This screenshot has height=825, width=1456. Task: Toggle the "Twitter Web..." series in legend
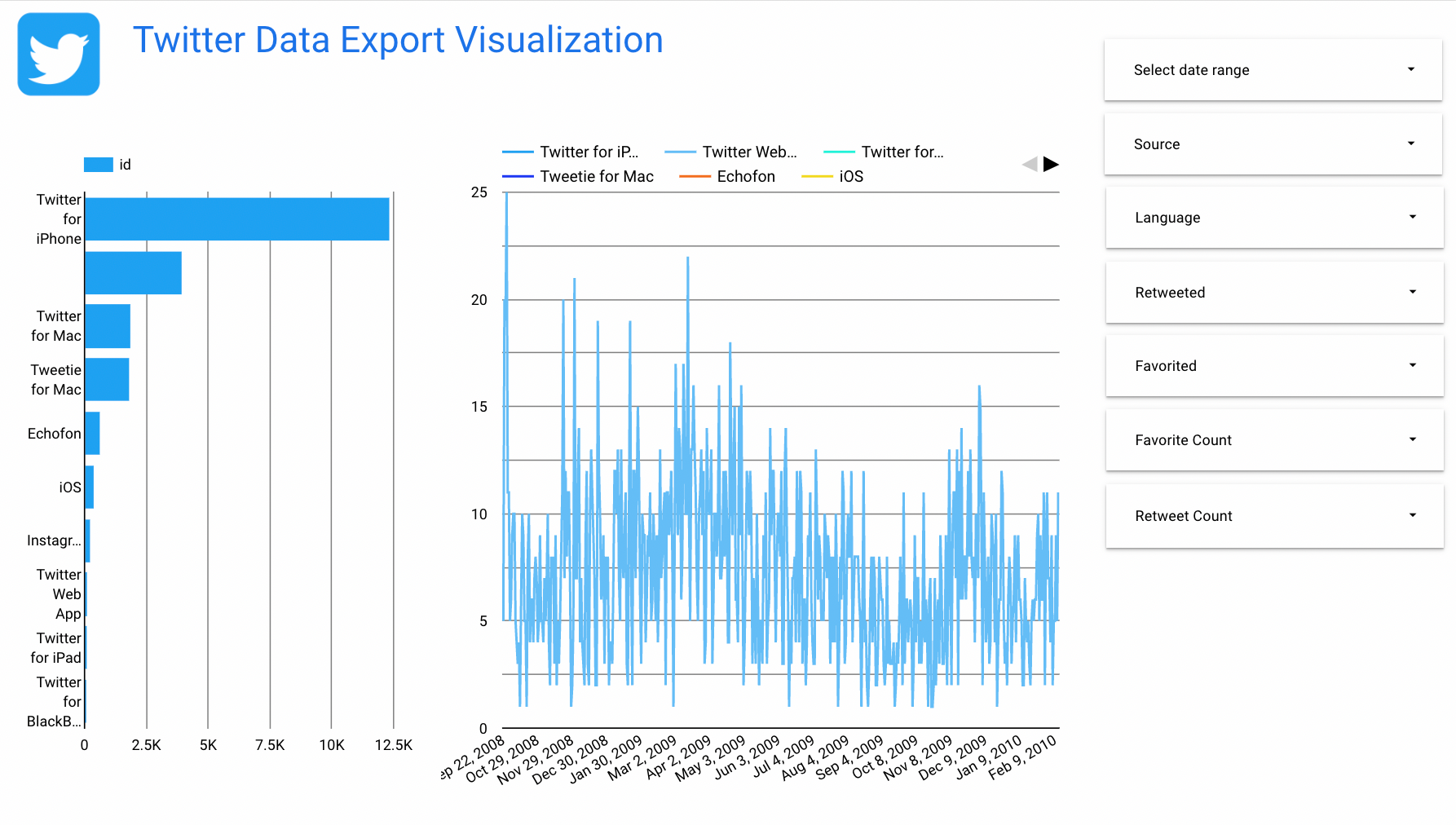pos(749,152)
